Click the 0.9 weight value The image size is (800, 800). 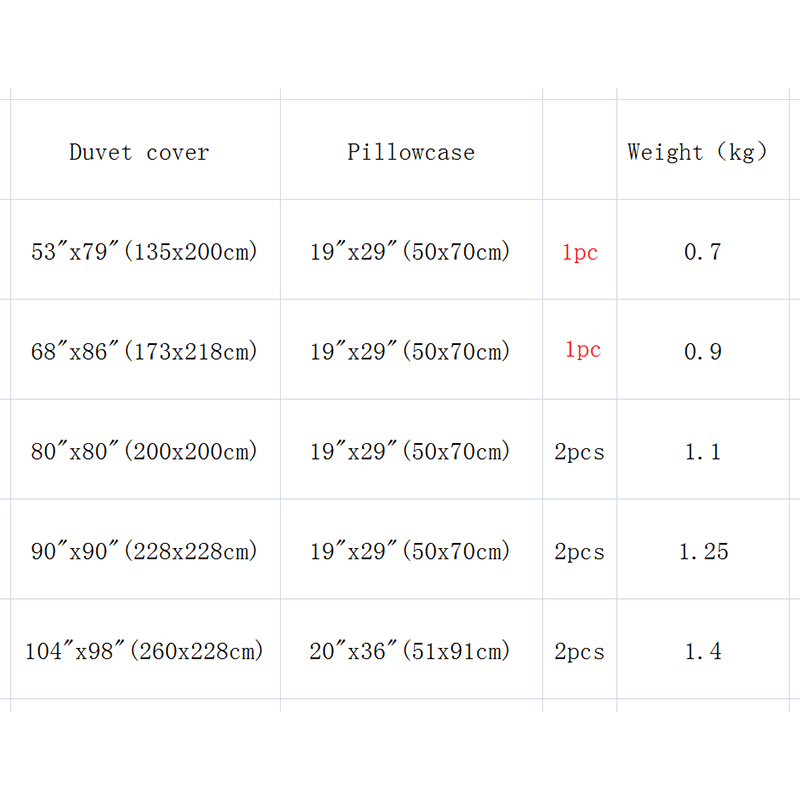click(x=702, y=352)
